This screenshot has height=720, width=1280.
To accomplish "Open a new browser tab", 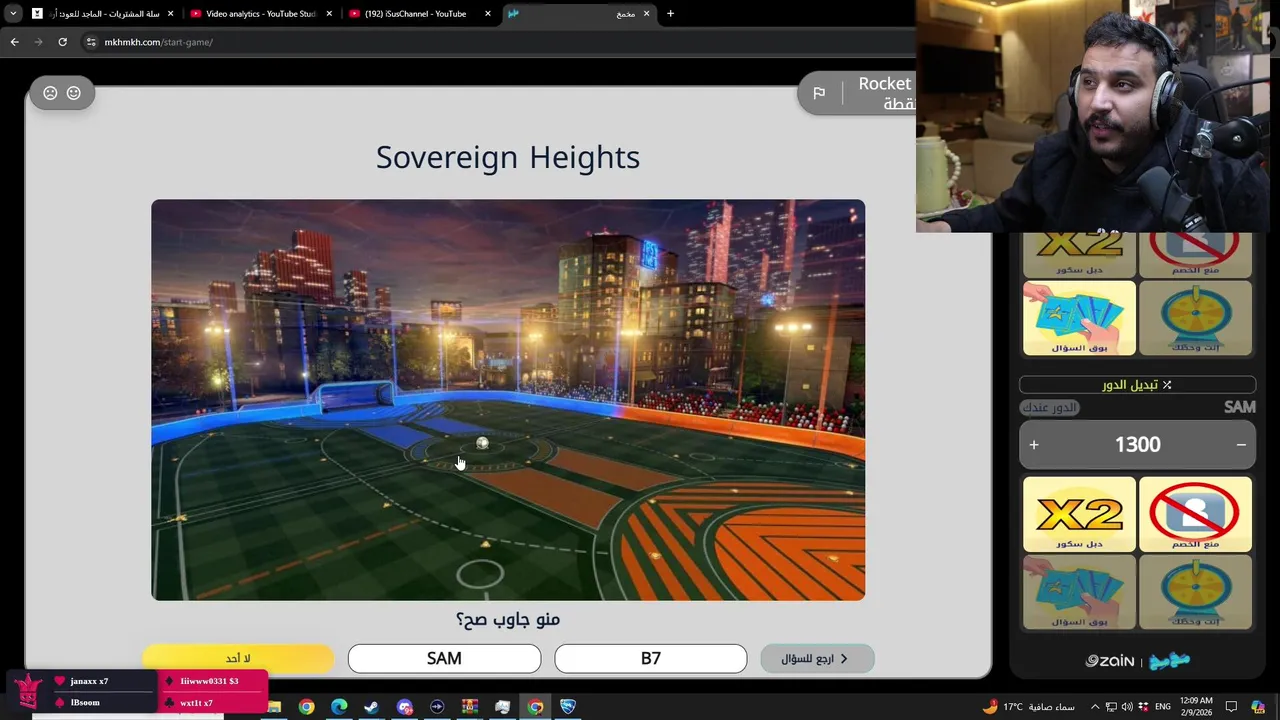I will tap(670, 14).
